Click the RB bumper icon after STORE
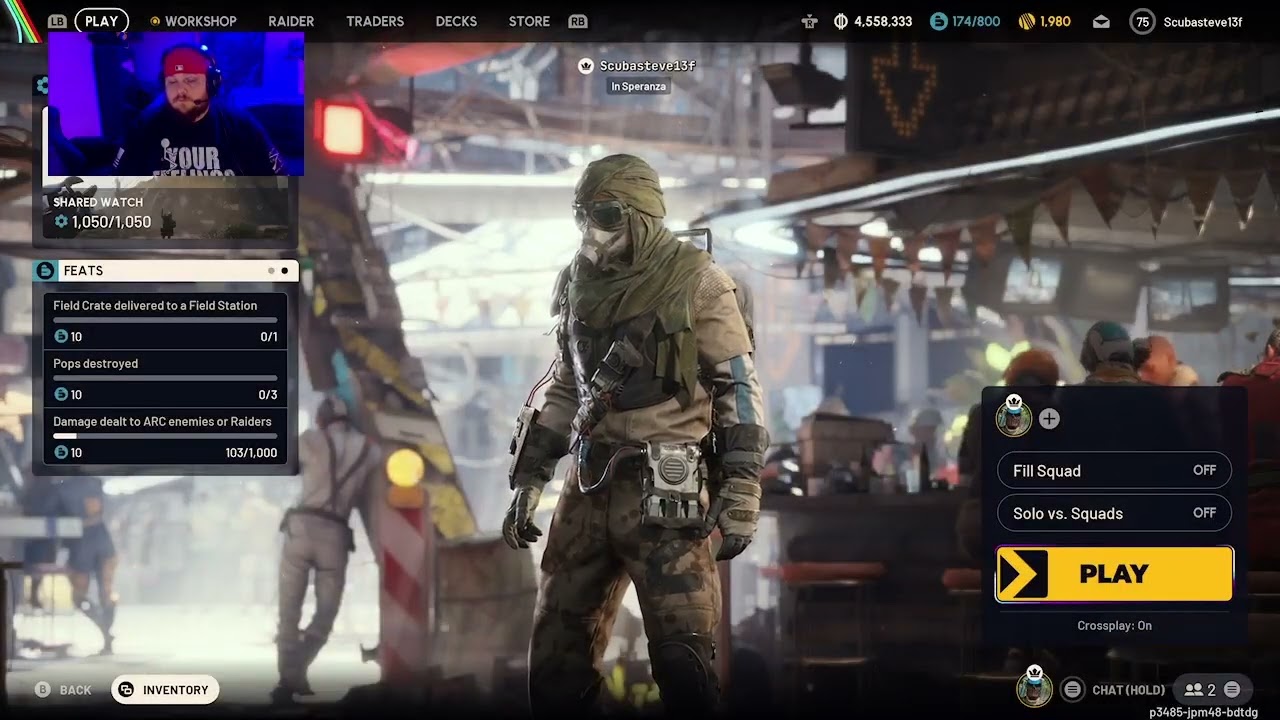The width and height of the screenshot is (1280, 720). point(577,21)
